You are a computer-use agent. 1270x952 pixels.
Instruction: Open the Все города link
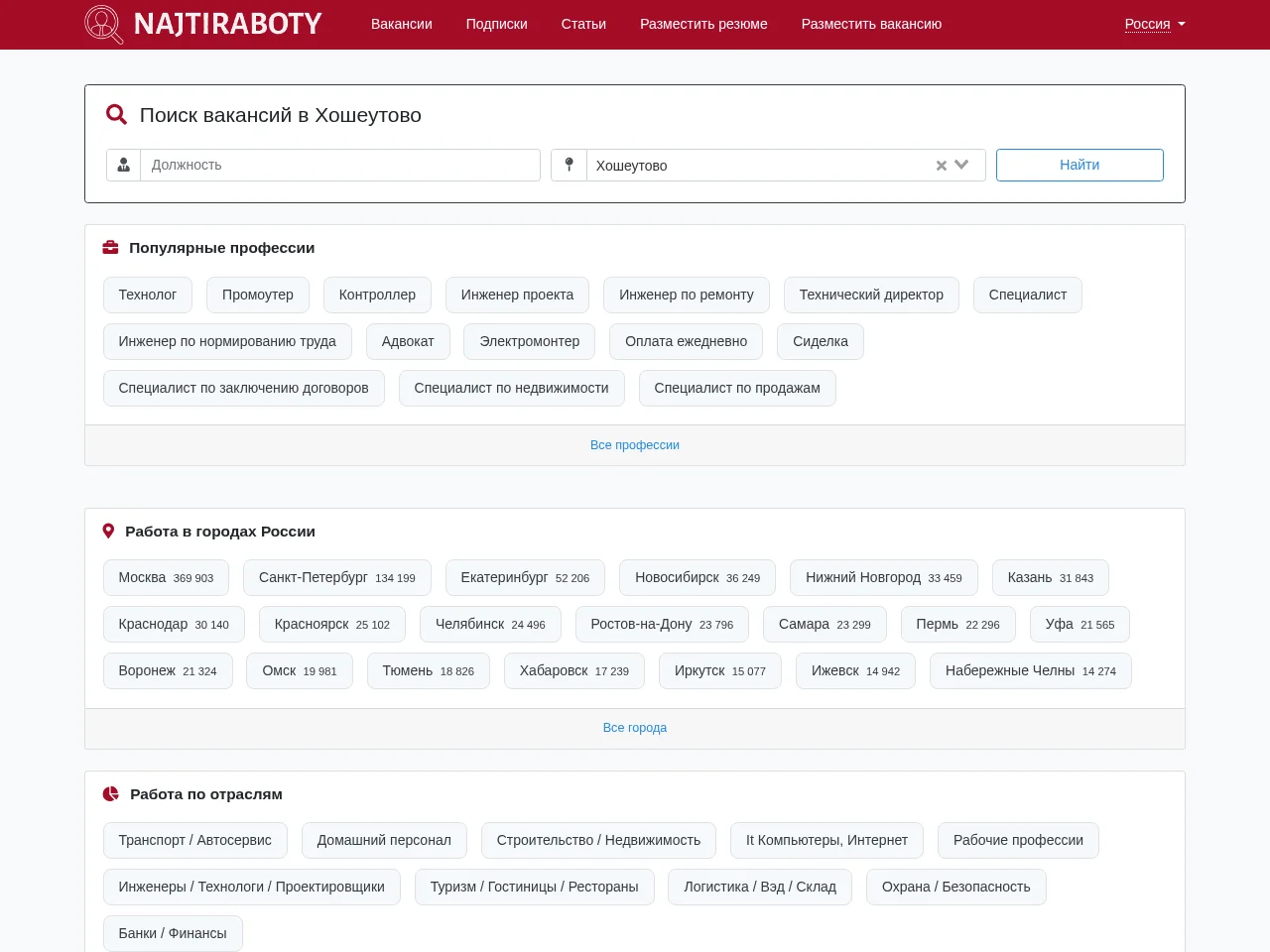click(x=635, y=728)
